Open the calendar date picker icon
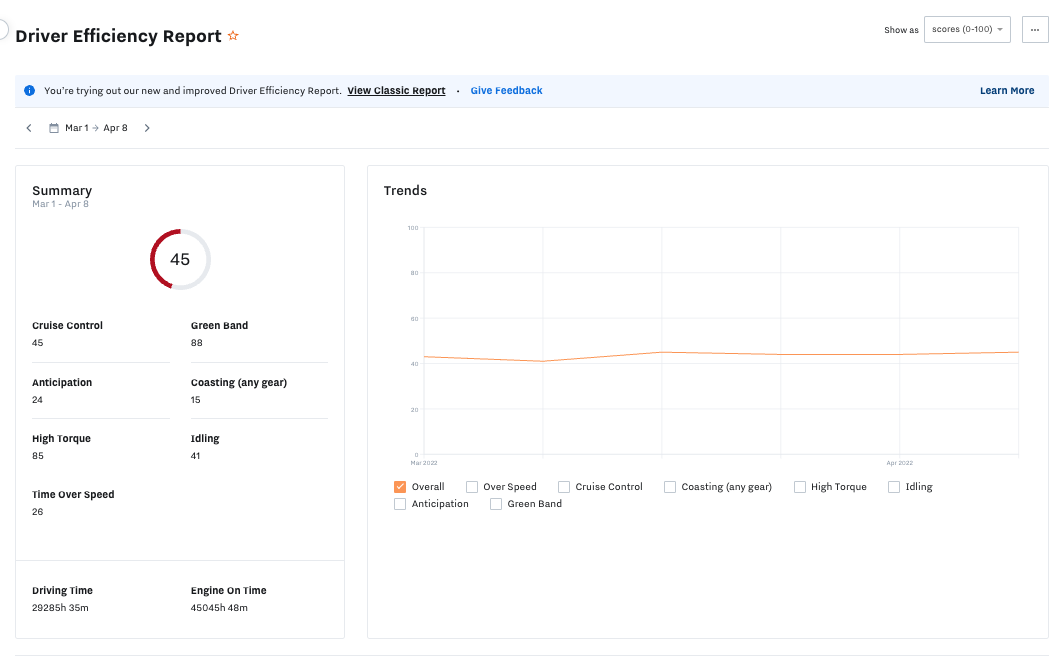This screenshot has height=658, width=1059. [x=54, y=128]
